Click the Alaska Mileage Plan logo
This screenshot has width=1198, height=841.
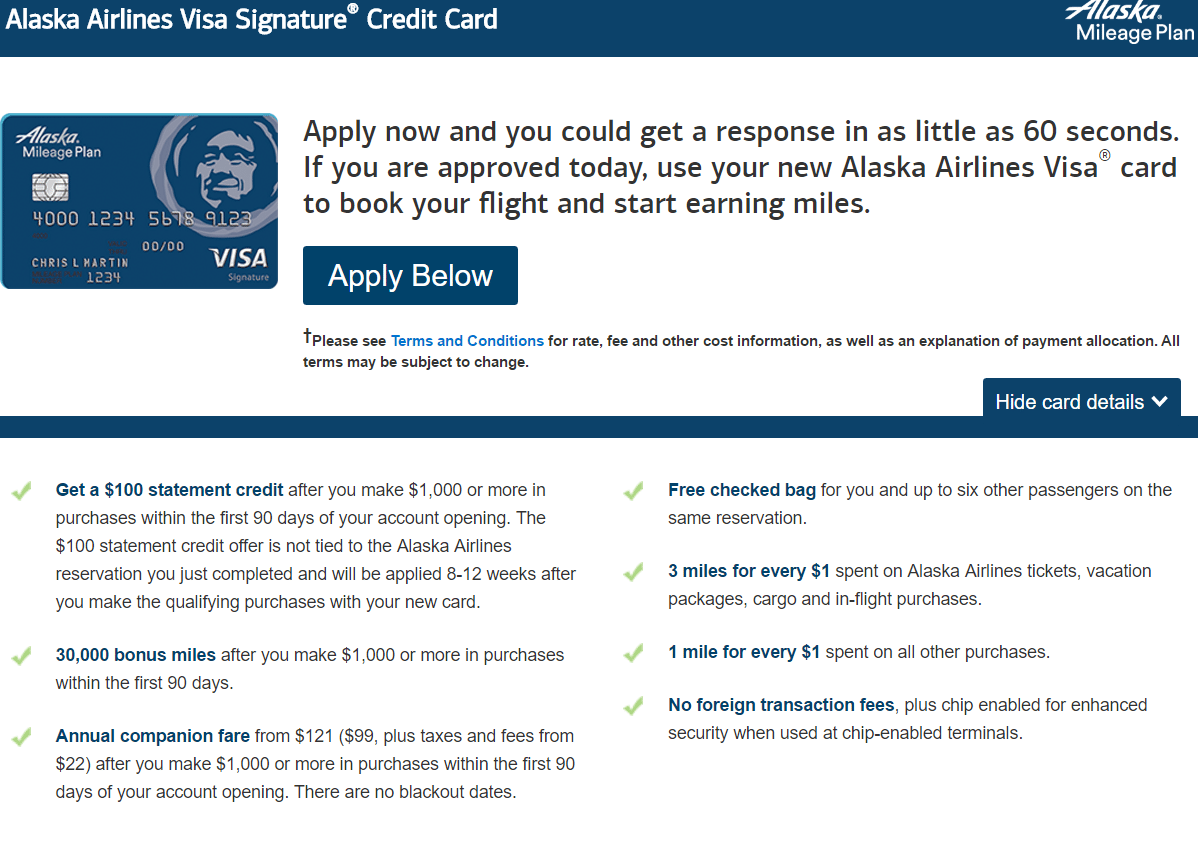[x=1130, y=22]
